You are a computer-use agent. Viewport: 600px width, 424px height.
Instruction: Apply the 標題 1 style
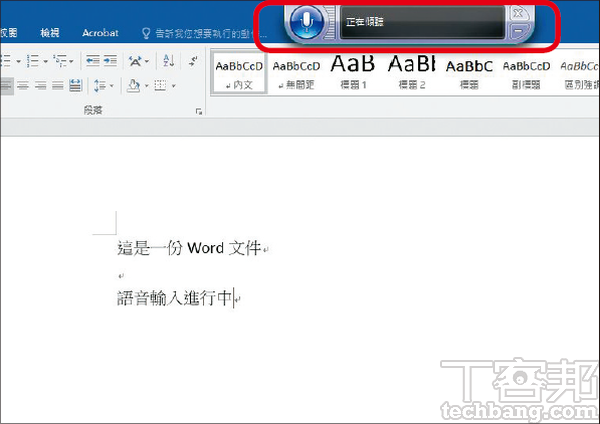click(x=353, y=73)
